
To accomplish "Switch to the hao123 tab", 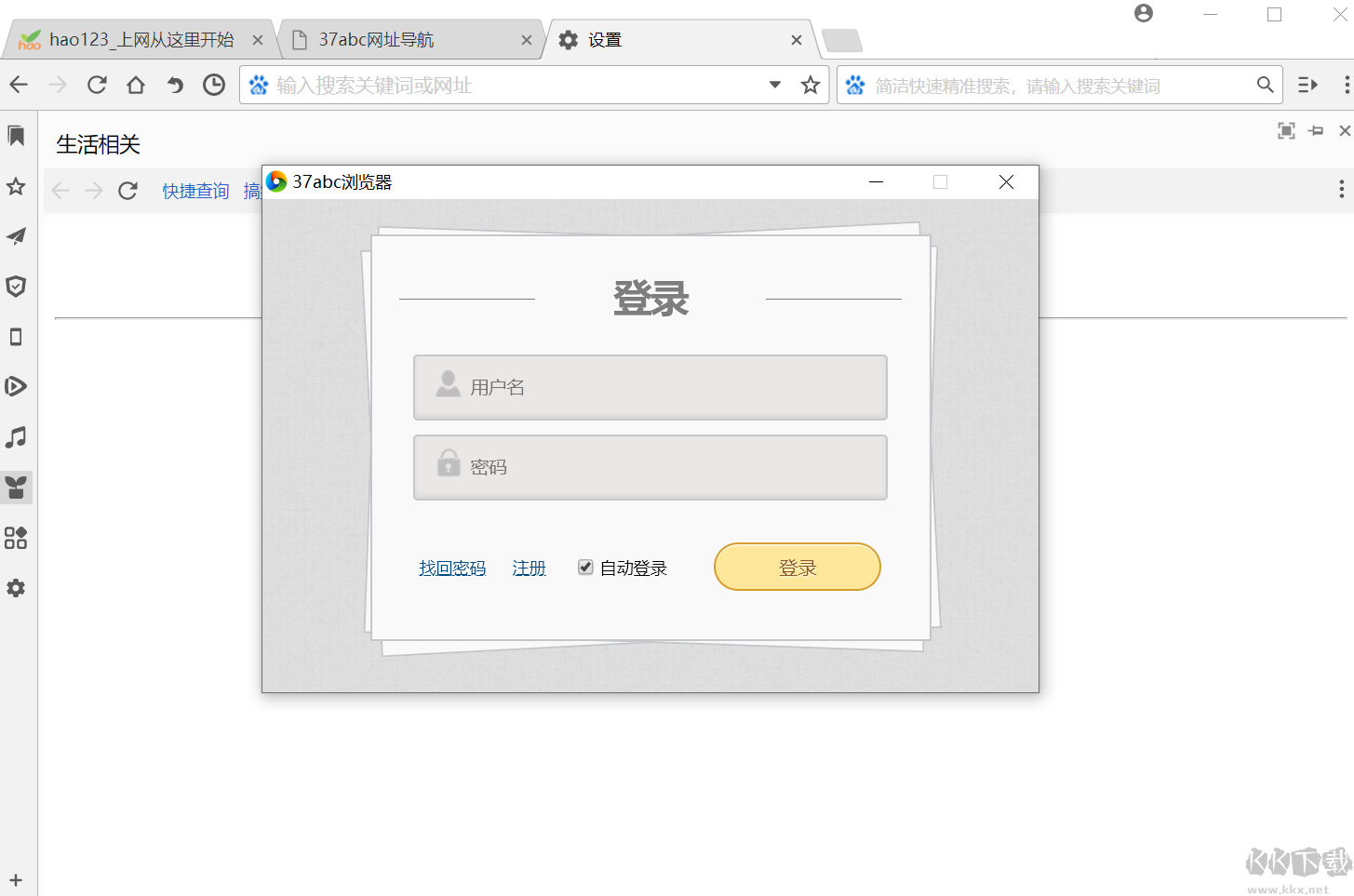I will (141, 40).
